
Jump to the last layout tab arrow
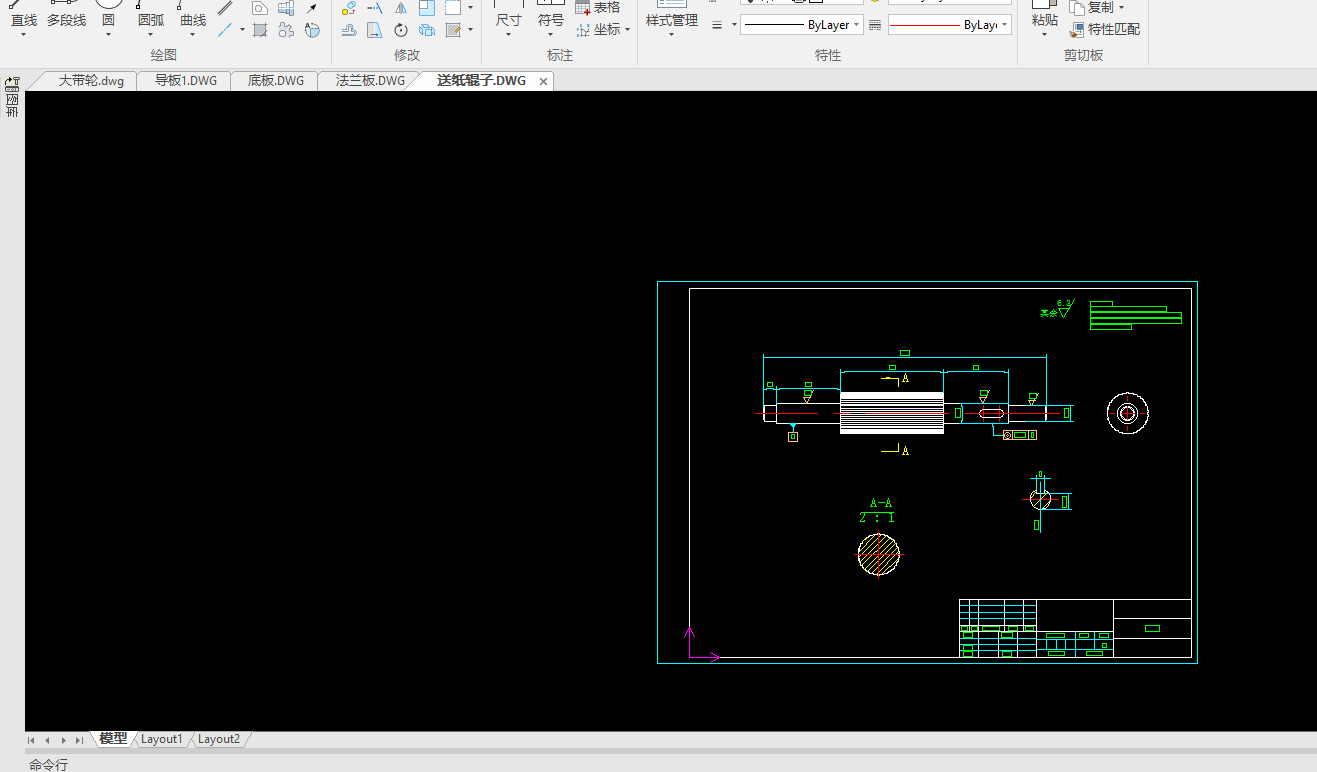point(79,740)
